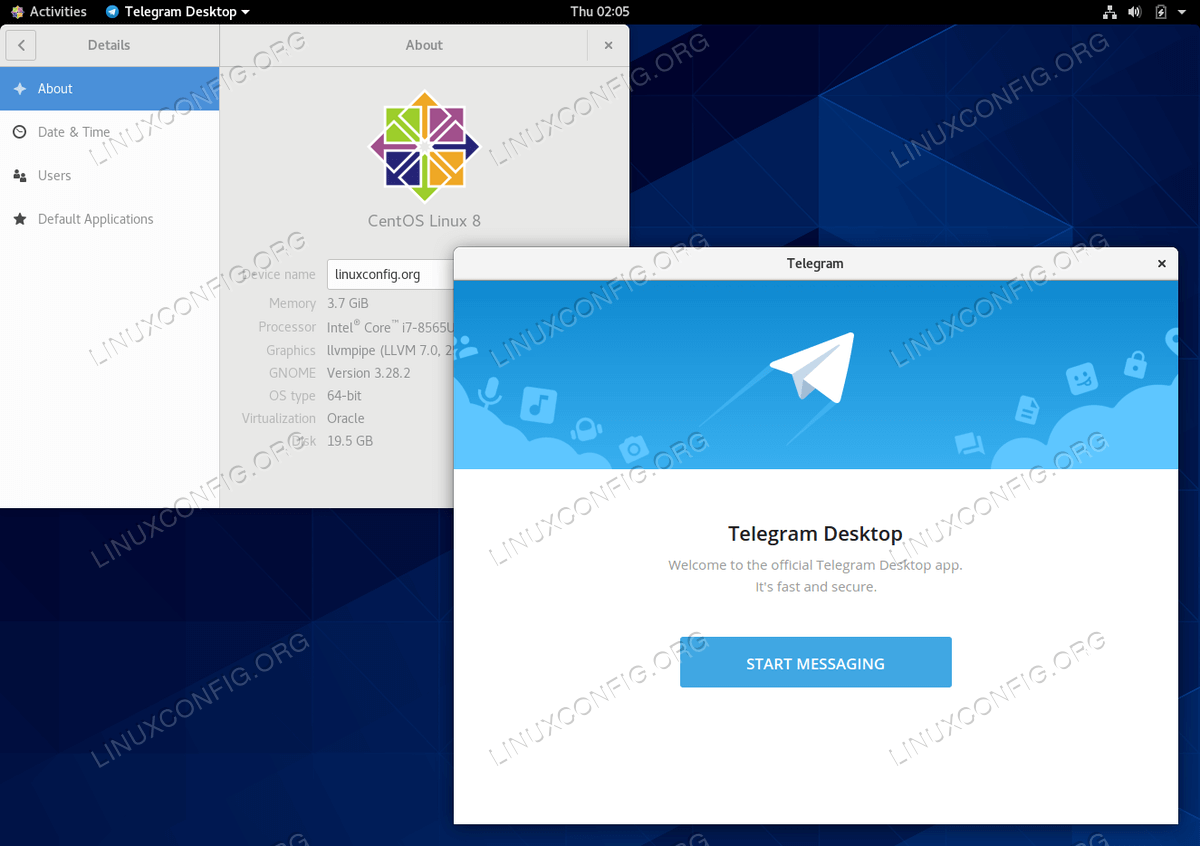1200x846 pixels.
Task: Close the About settings window
Action: point(608,45)
